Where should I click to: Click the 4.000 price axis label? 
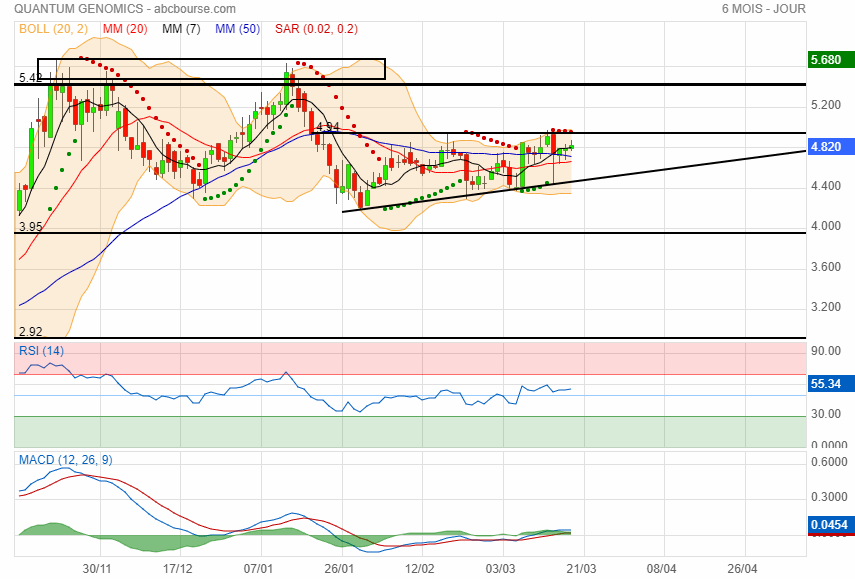(x=826, y=226)
